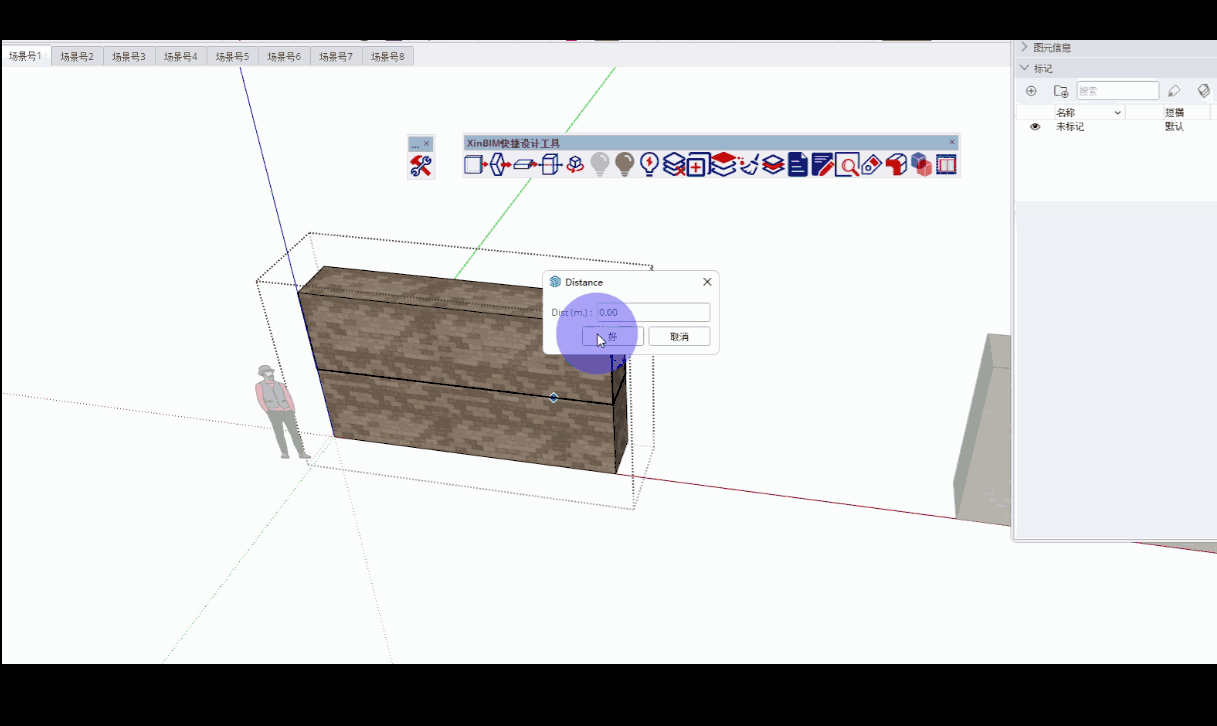
Task: Click the lightning bolt bulb icon
Action: click(x=649, y=164)
